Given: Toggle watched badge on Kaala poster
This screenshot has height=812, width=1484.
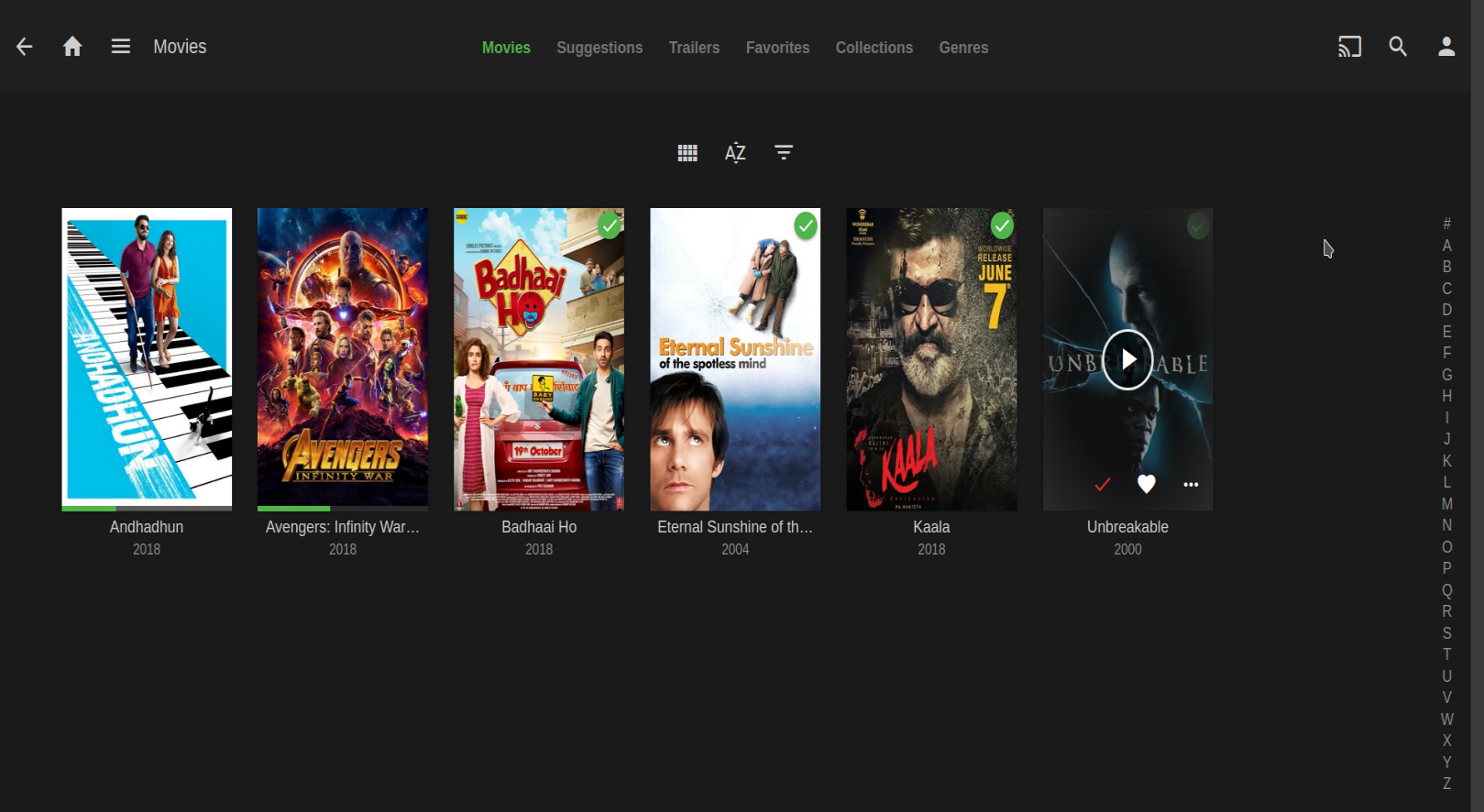Looking at the screenshot, I should (x=1002, y=225).
